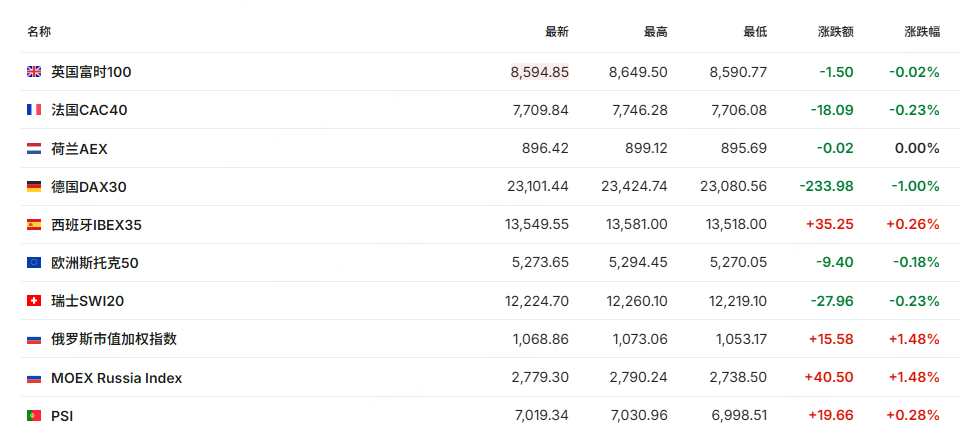Click the Netherlands flag icon
The height and width of the screenshot is (433, 960).
(x=34, y=148)
